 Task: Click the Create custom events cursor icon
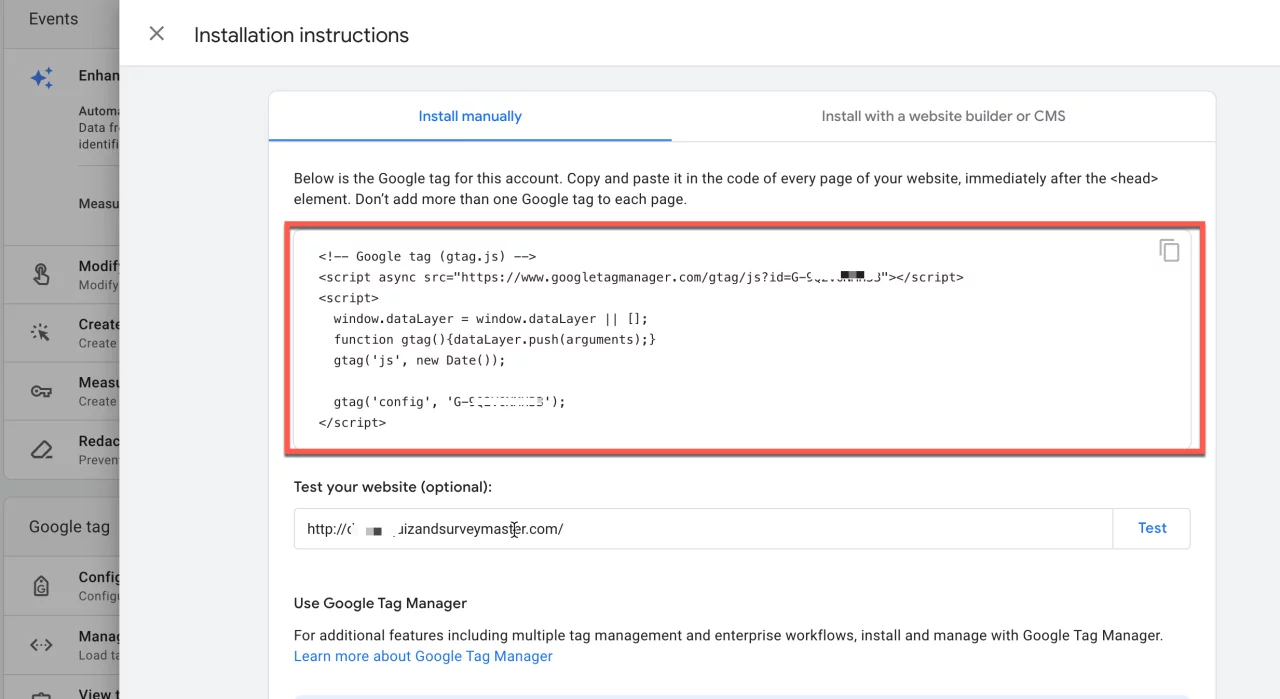[x=41, y=333]
